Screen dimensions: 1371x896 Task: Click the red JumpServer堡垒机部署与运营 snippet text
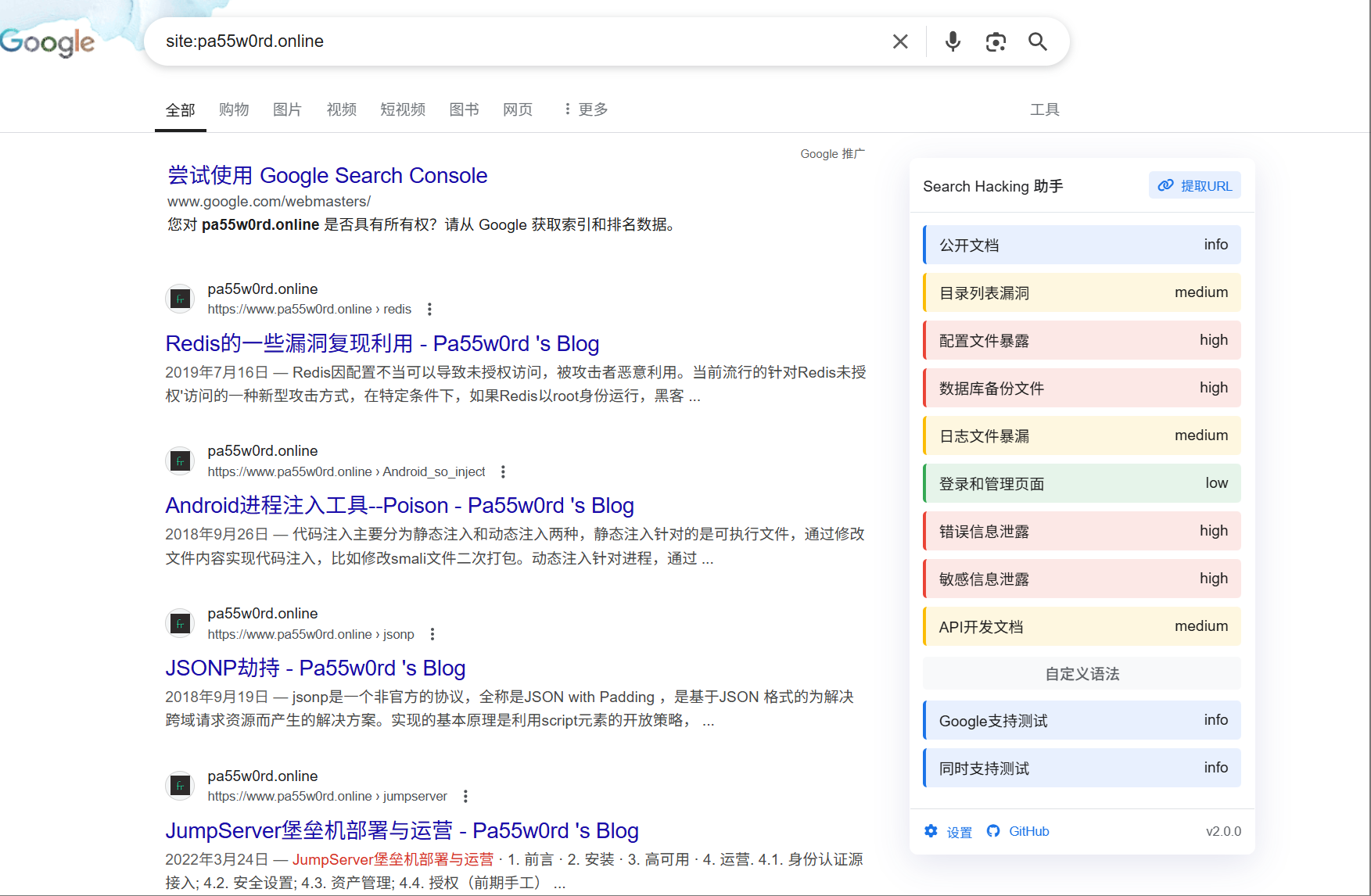[x=393, y=859]
